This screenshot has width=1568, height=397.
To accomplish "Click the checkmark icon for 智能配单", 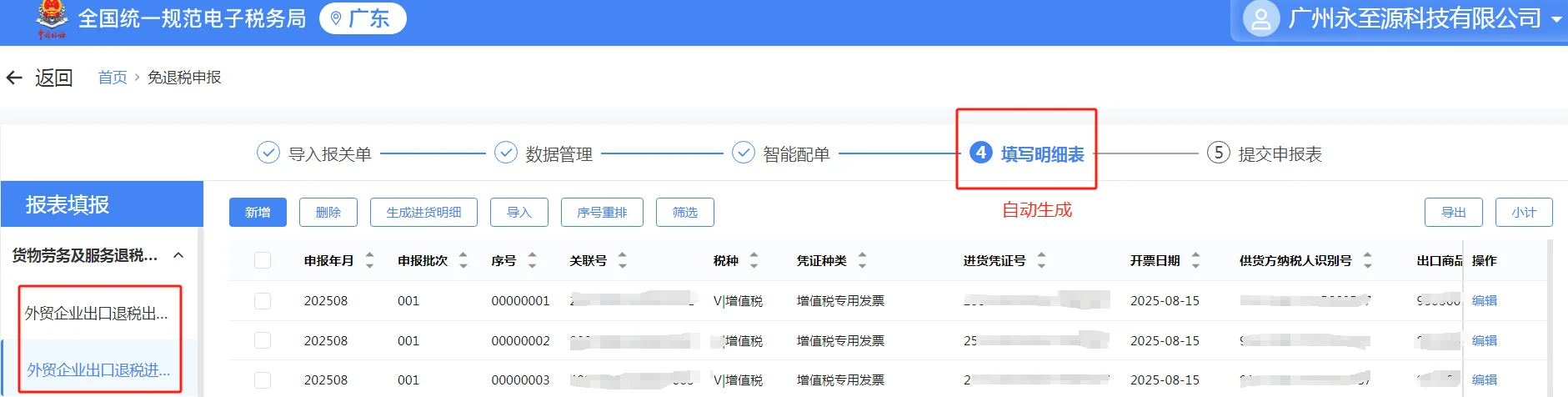I will 744,153.
